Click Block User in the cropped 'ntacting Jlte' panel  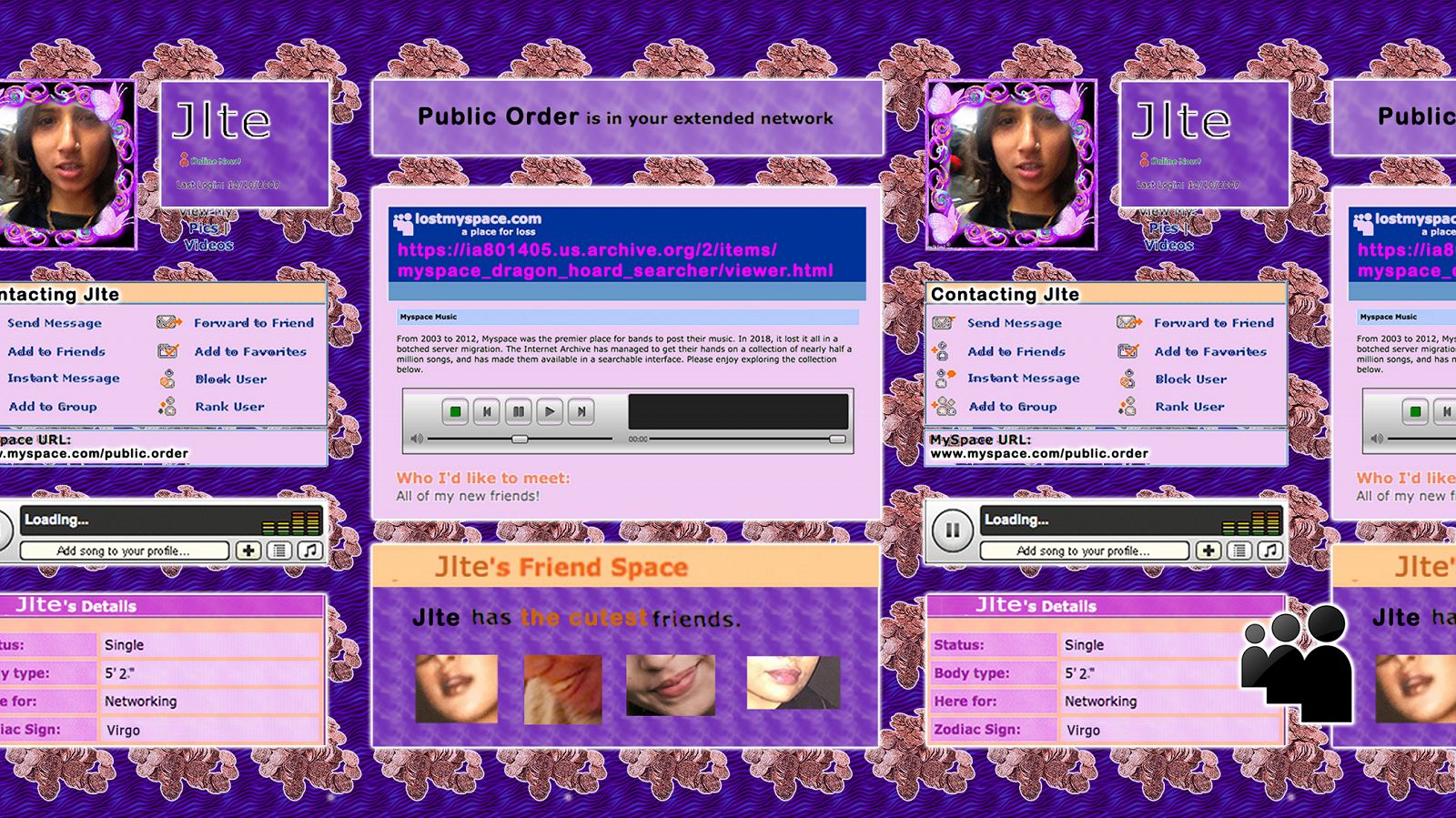tap(231, 379)
